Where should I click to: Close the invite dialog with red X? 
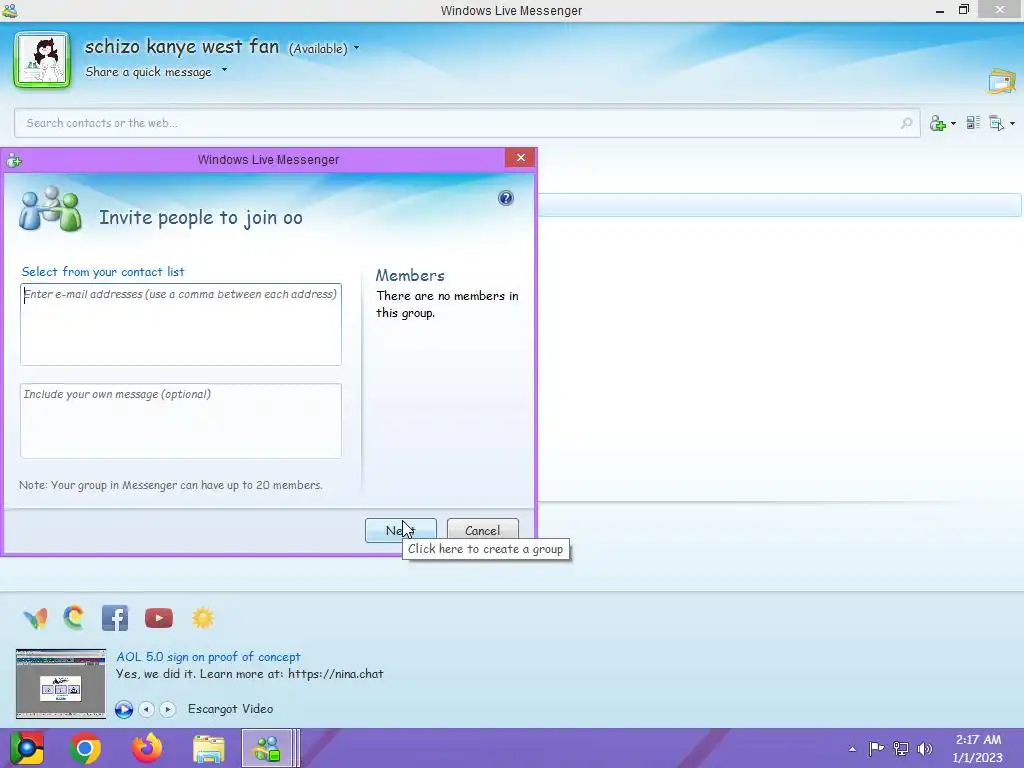coord(520,157)
